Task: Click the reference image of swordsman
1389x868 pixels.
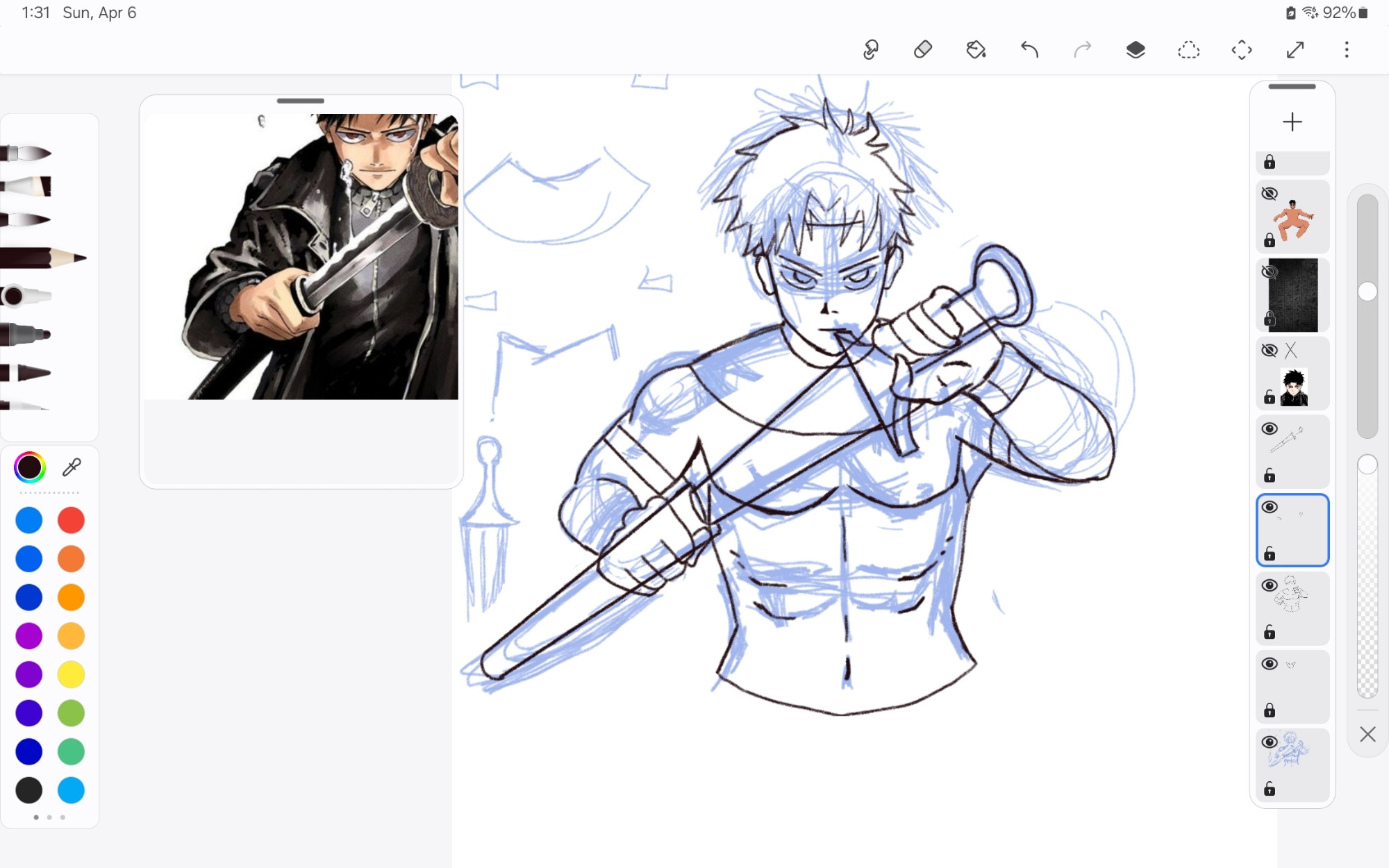Action: tap(301, 256)
